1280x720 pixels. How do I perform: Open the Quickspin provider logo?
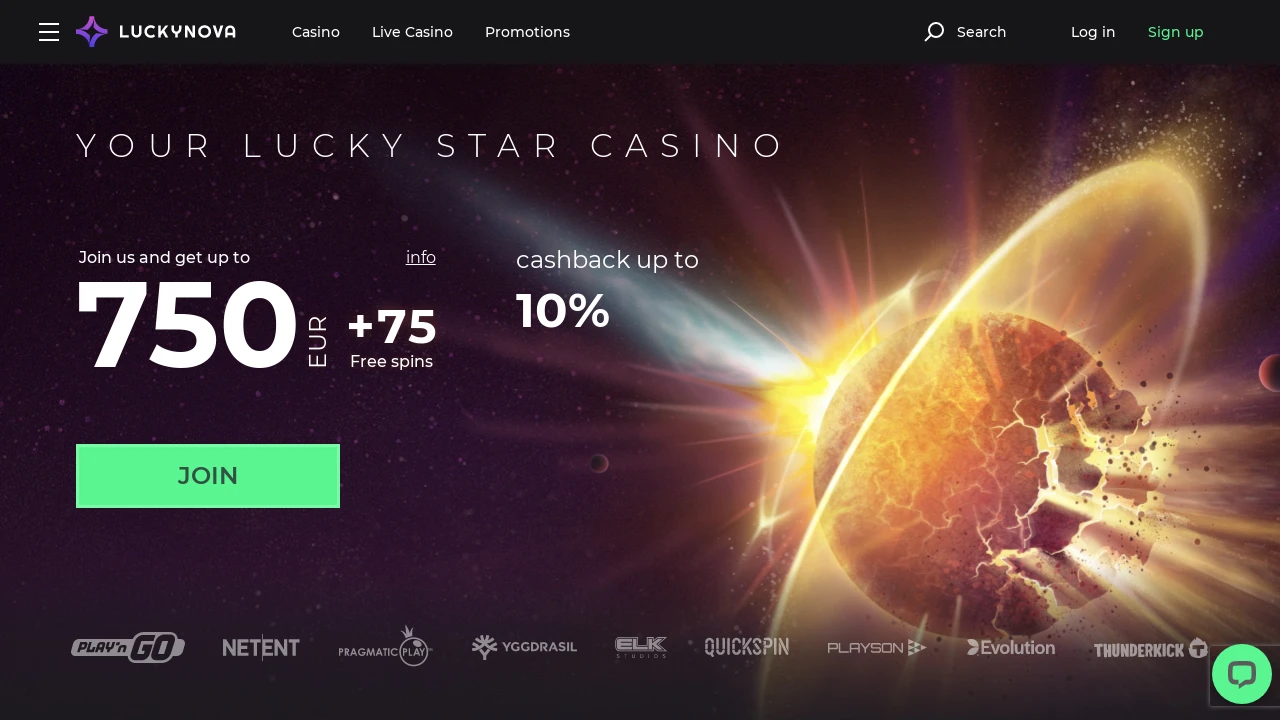coord(747,647)
